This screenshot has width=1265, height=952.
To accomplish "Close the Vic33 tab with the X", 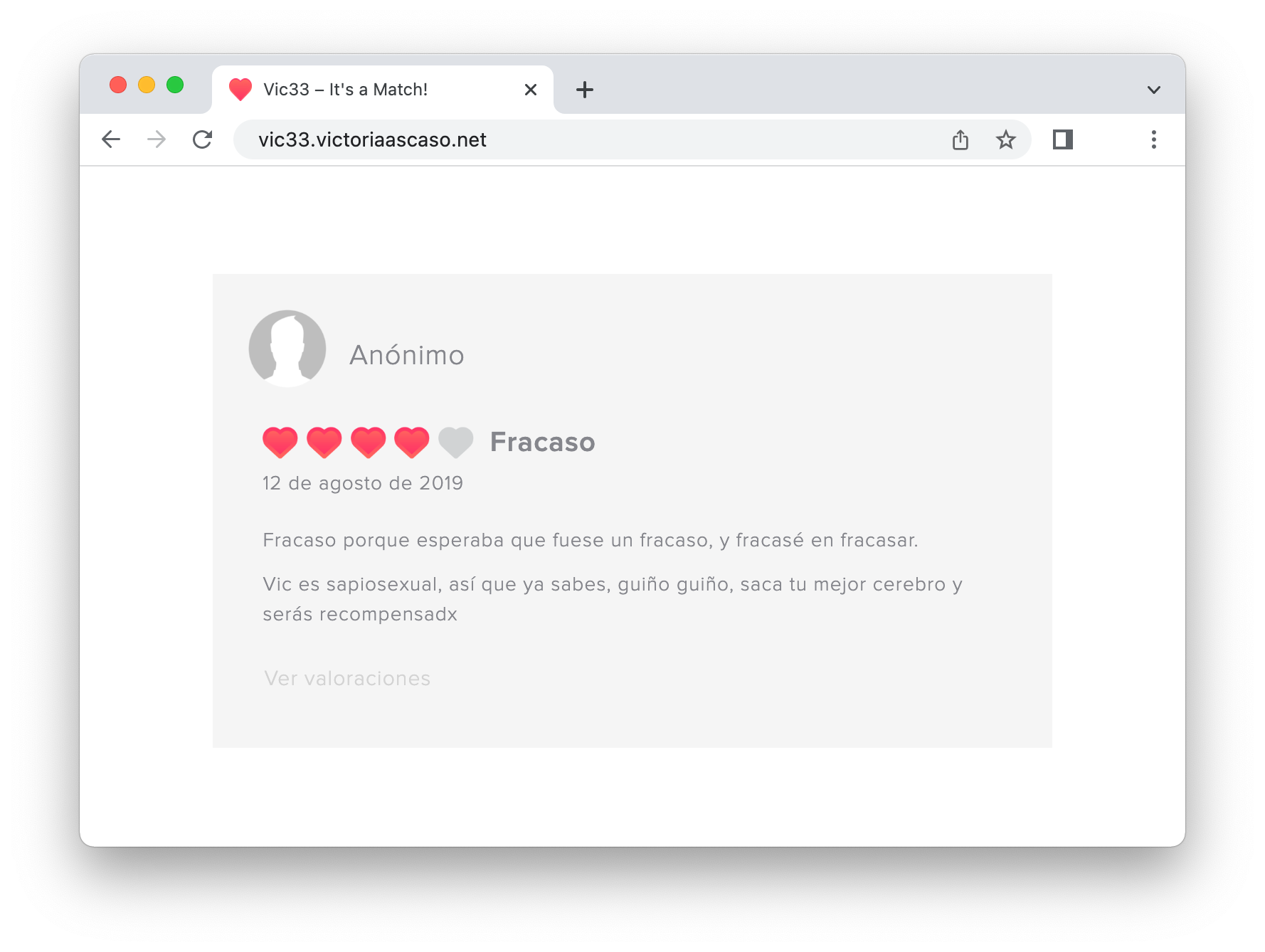I will click(x=531, y=90).
